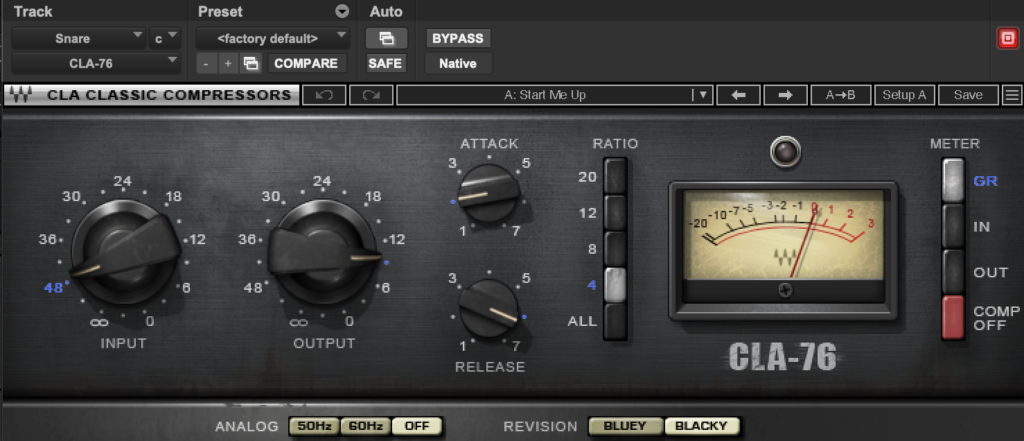The image size is (1024, 441).
Task: Turn Analog noise OFF
Action: (417, 427)
